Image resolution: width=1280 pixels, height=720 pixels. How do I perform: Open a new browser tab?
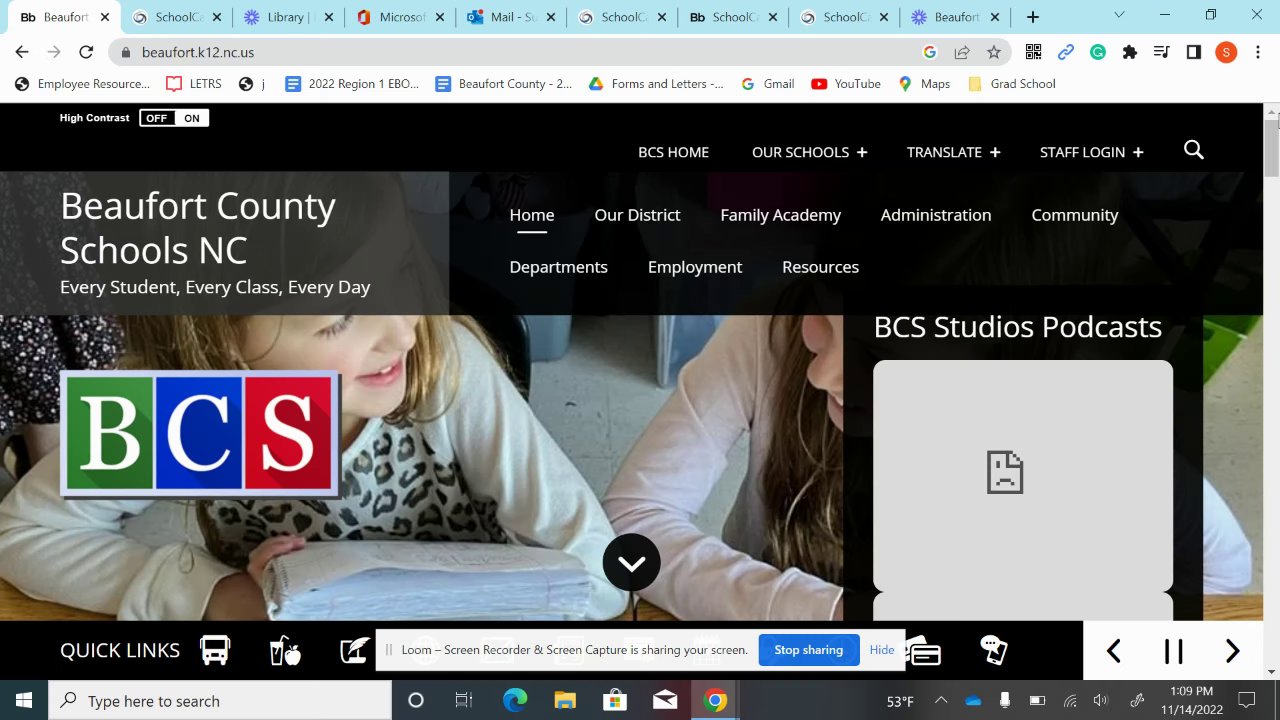(x=1033, y=17)
